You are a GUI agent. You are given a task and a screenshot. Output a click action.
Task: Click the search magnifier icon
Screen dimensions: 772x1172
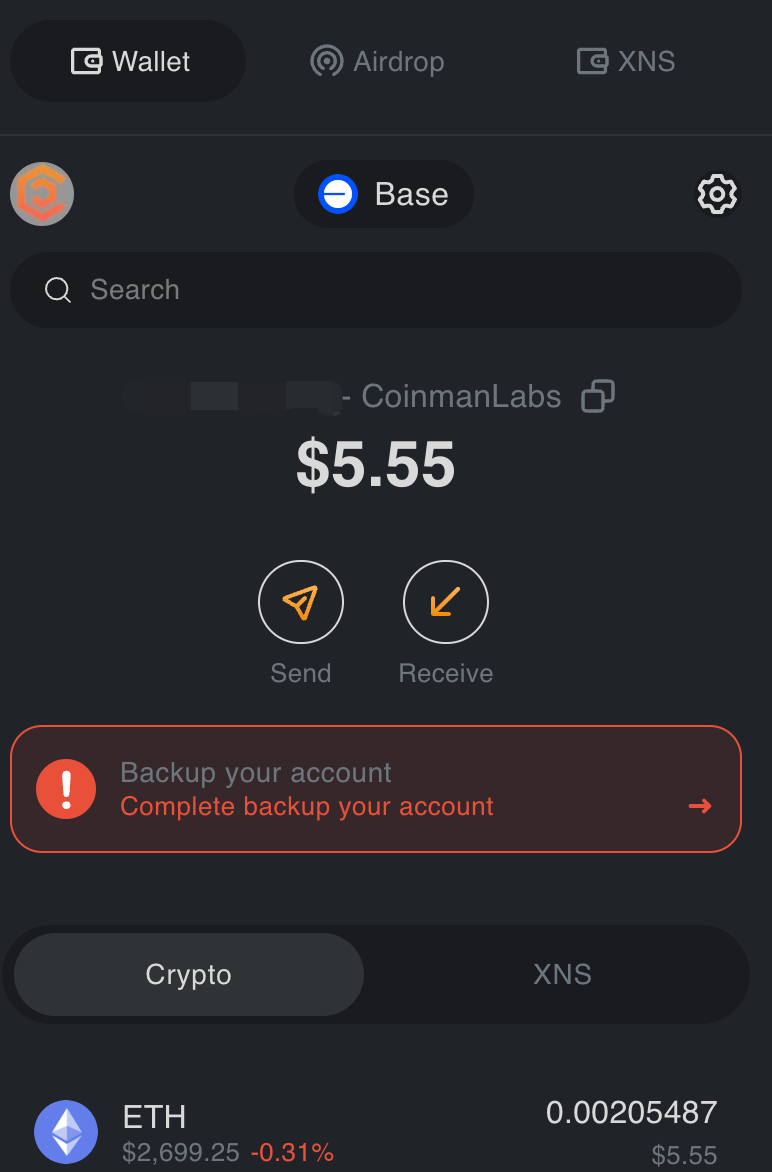(57, 290)
